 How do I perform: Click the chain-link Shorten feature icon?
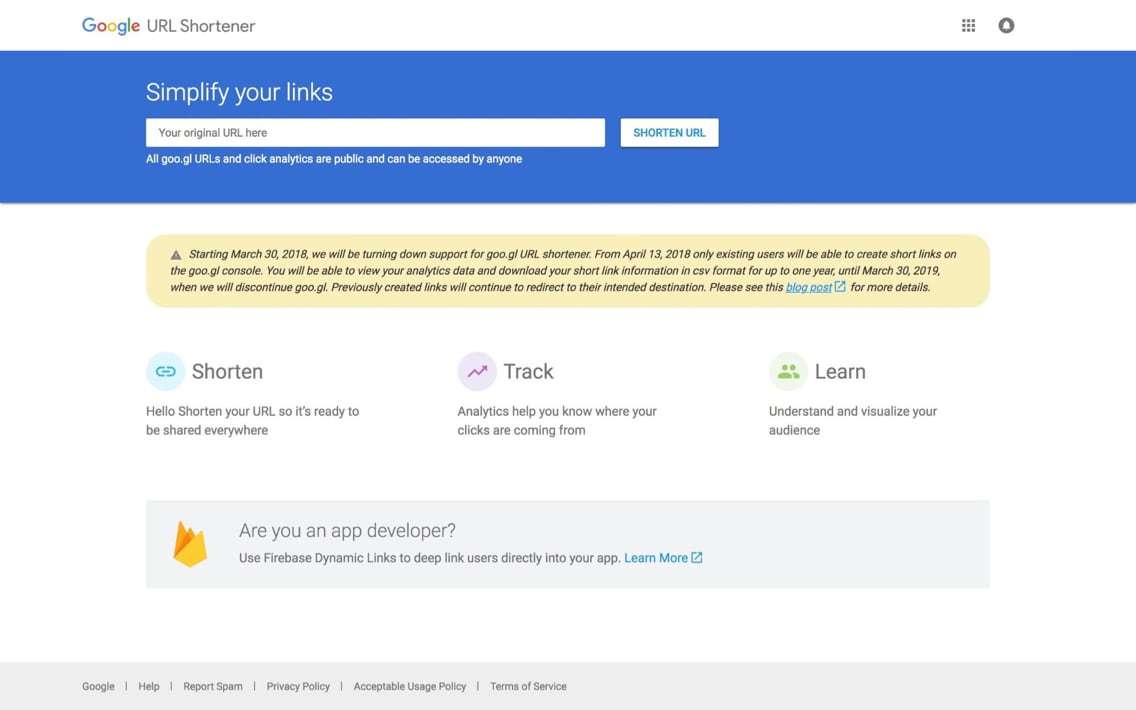(165, 371)
